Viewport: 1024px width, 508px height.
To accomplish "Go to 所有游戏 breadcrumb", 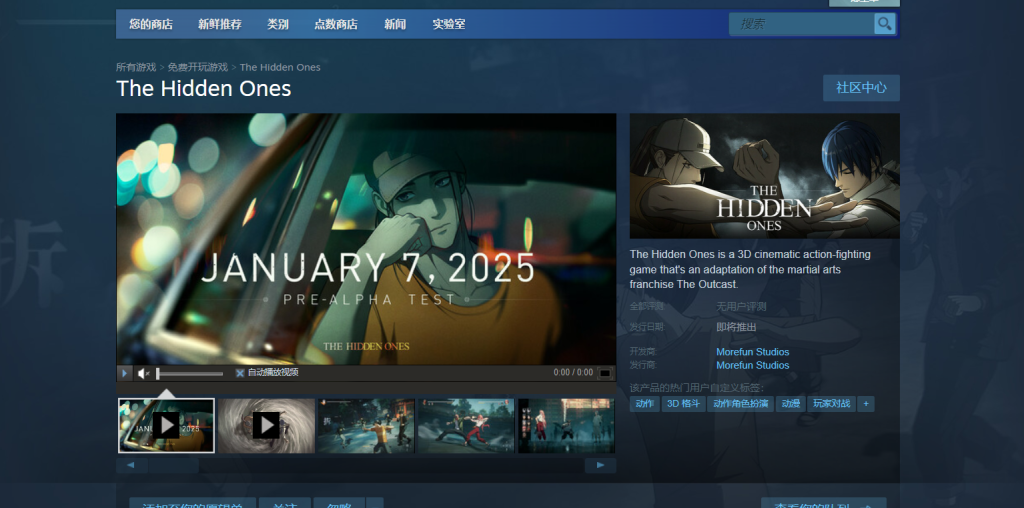I will pos(136,67).
